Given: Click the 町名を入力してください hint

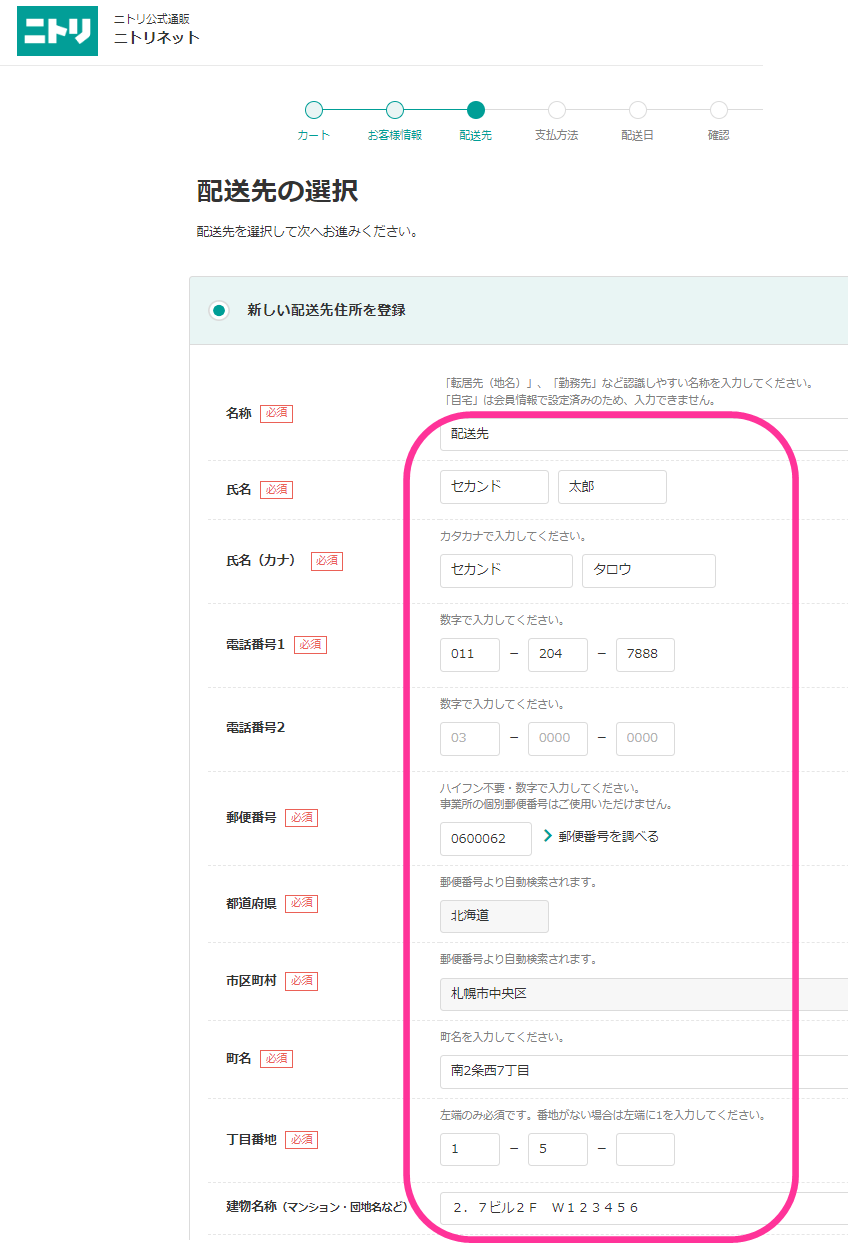Looking at the screenshot, I should [x=502, y=1037].
